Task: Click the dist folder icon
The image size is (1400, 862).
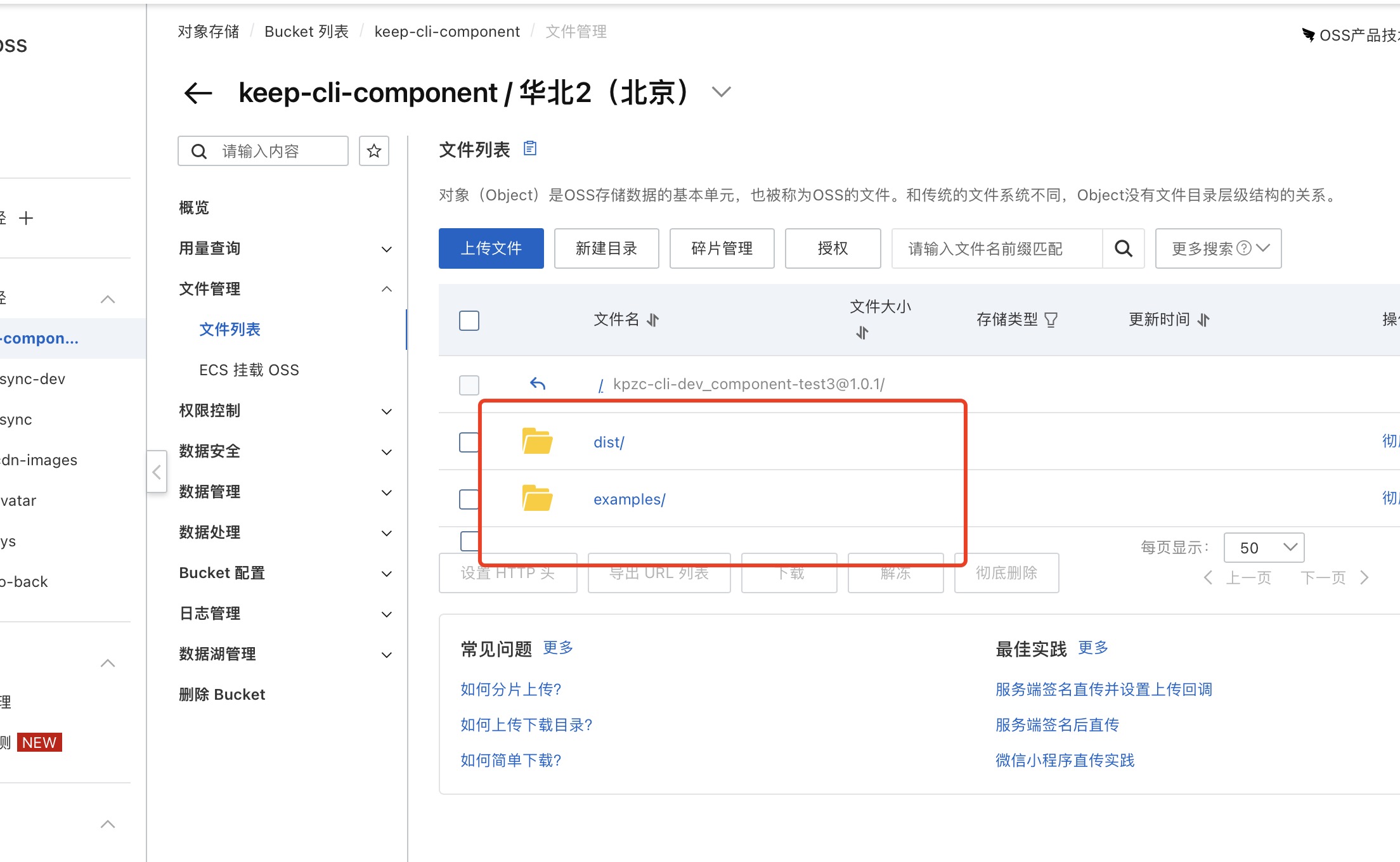Action: (537, 441)
